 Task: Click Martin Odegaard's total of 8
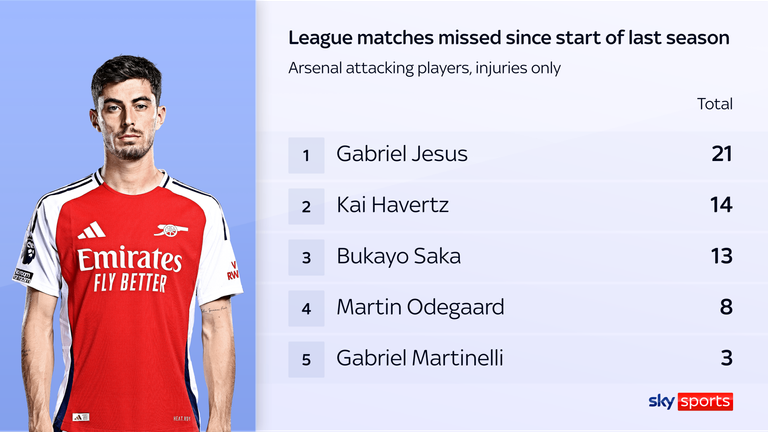click(x=726, y=307)
